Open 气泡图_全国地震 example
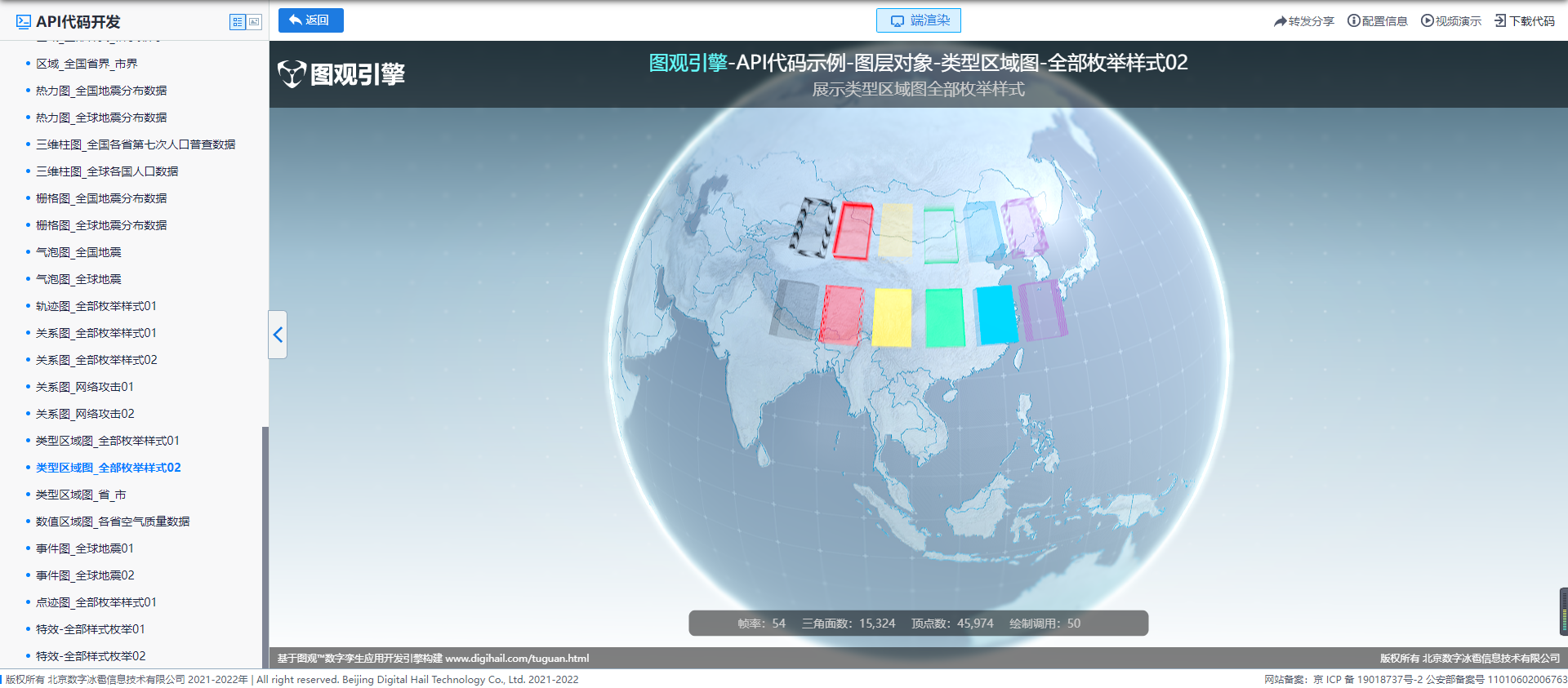1568x688 pixels. coord(78,252)
